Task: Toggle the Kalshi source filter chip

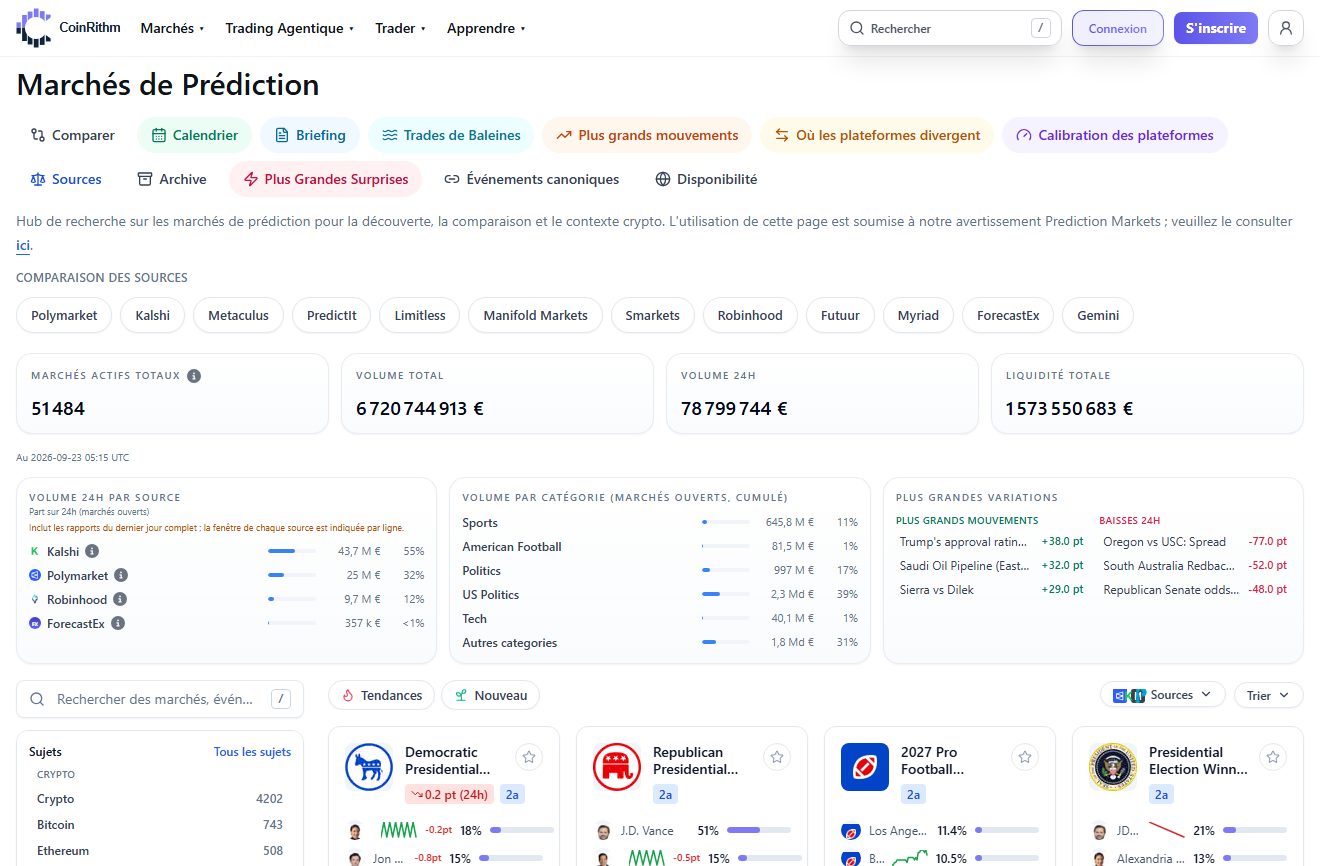Action: 153,315
